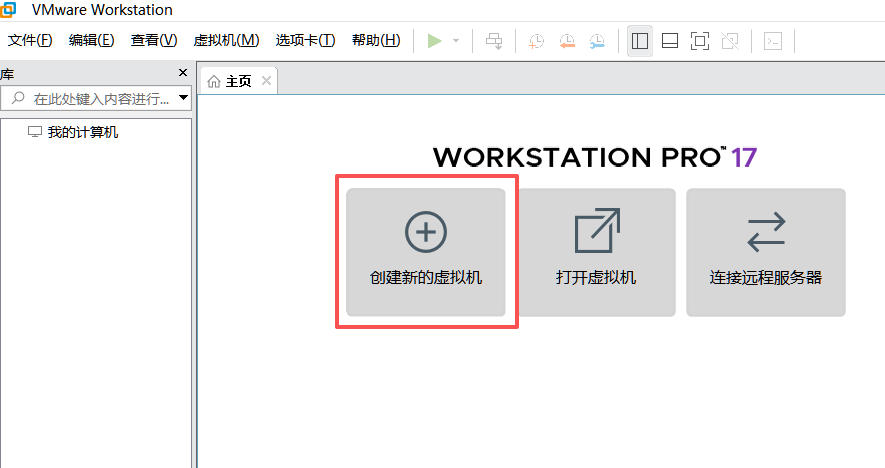Enter full screen mode
This screenshot has height=468, width=885.
coord(700,41)
